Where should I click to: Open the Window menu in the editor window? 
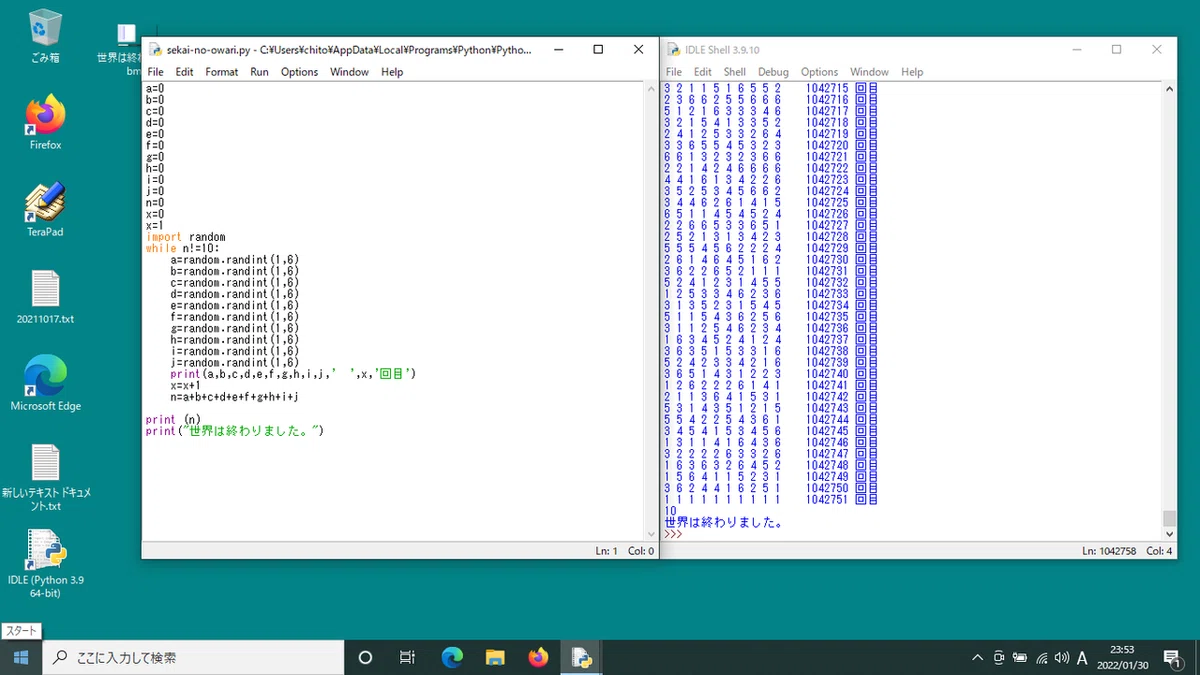pyautogui.click(x=349, y=72)
